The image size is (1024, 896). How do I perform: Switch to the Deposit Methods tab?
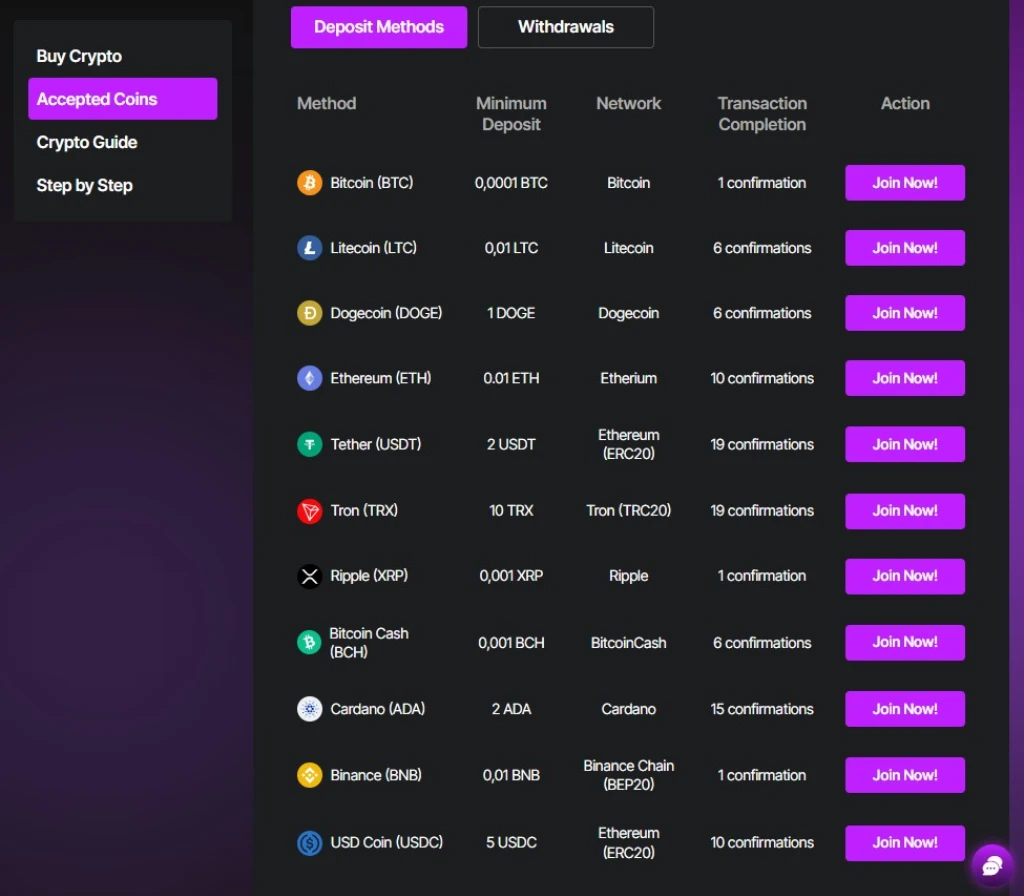(379, 27)
